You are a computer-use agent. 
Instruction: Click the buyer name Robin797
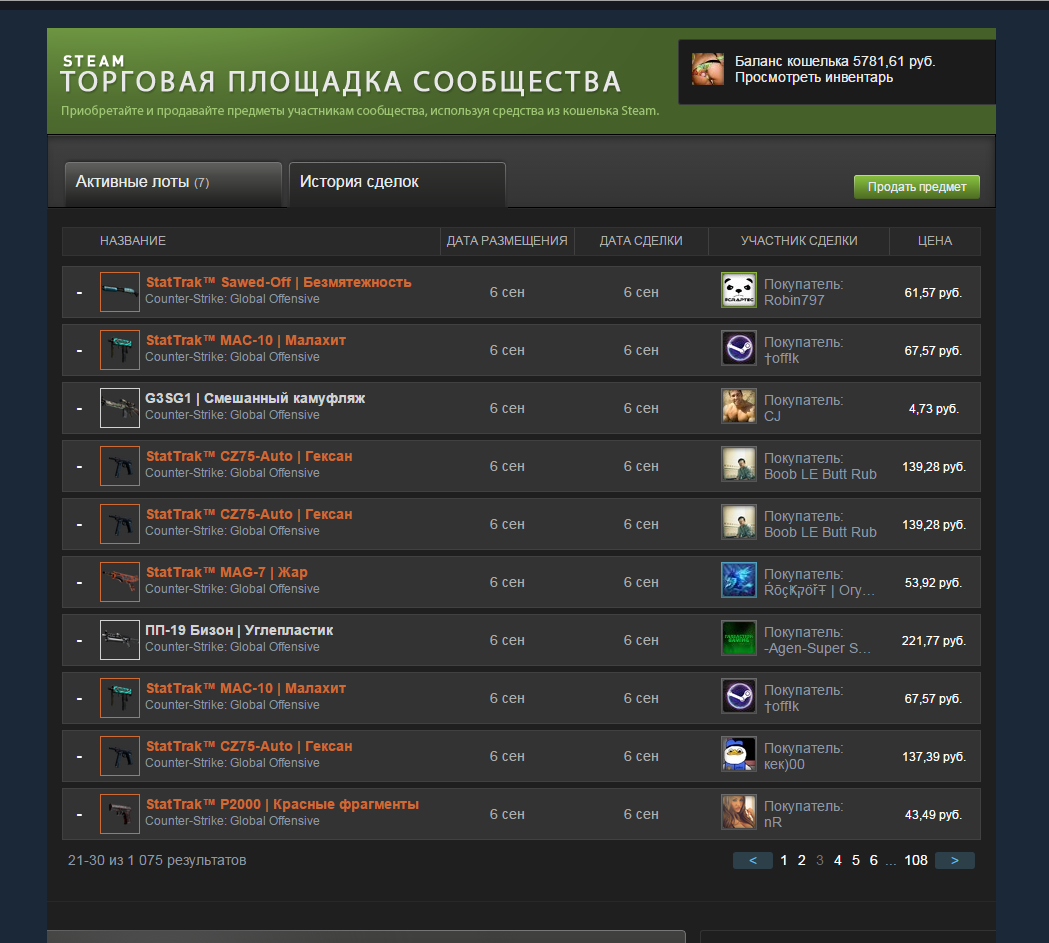point(794,300)
